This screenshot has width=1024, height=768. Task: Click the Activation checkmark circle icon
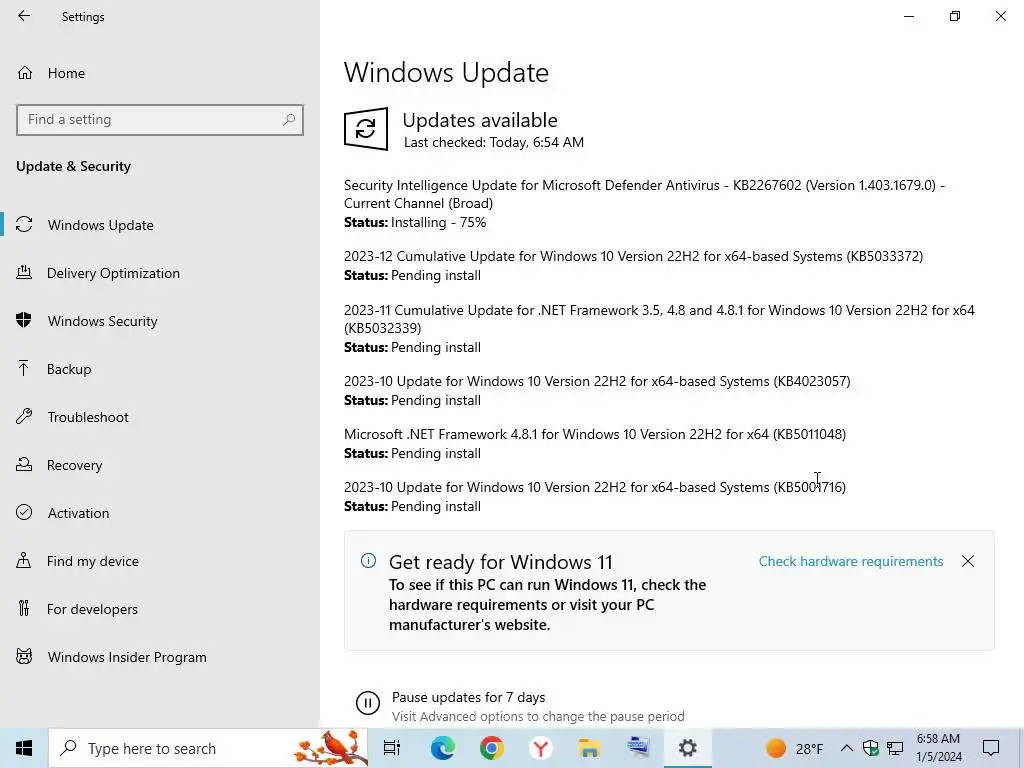24,513
